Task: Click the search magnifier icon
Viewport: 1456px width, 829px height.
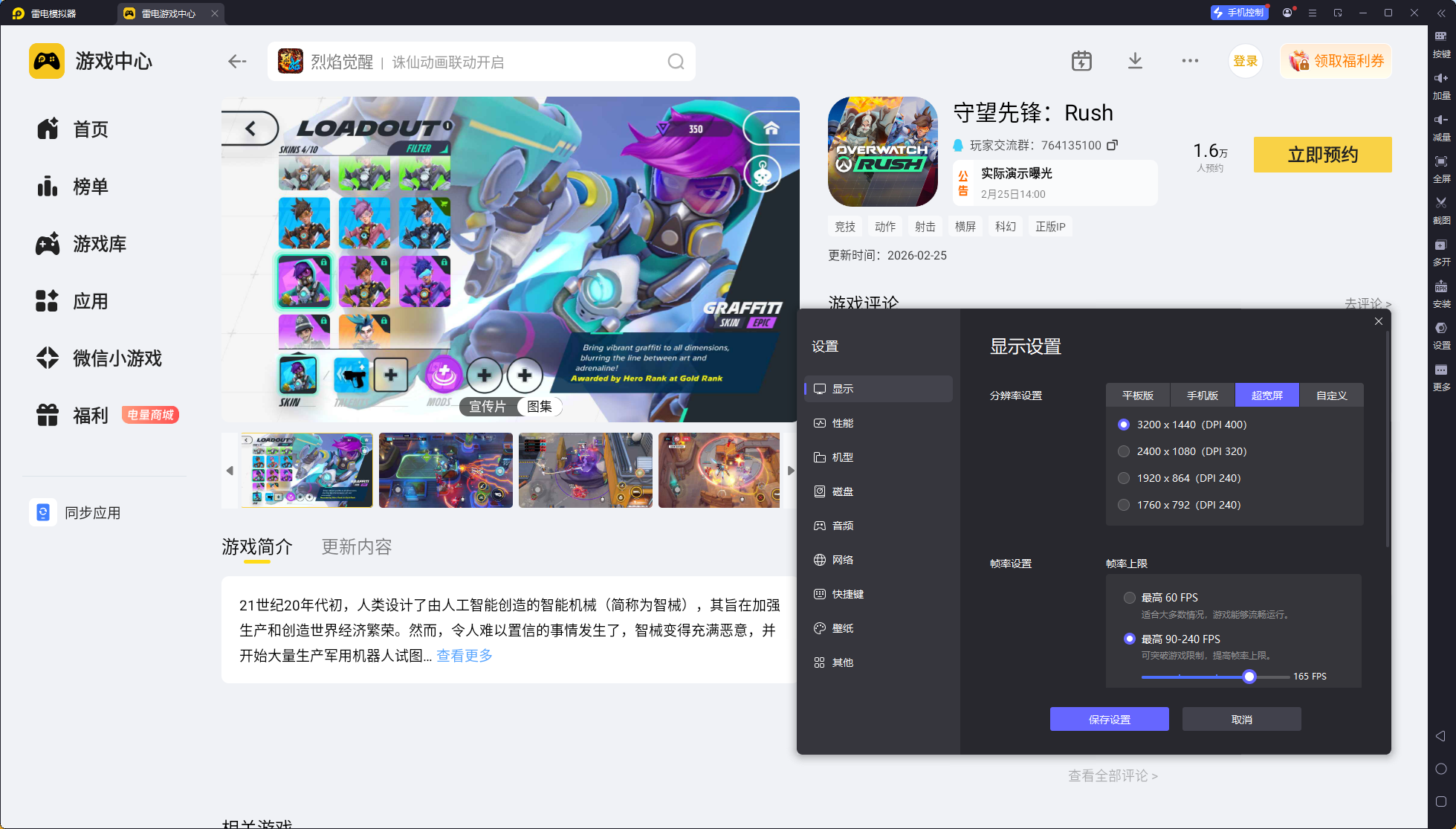Action: coord(675,62)
